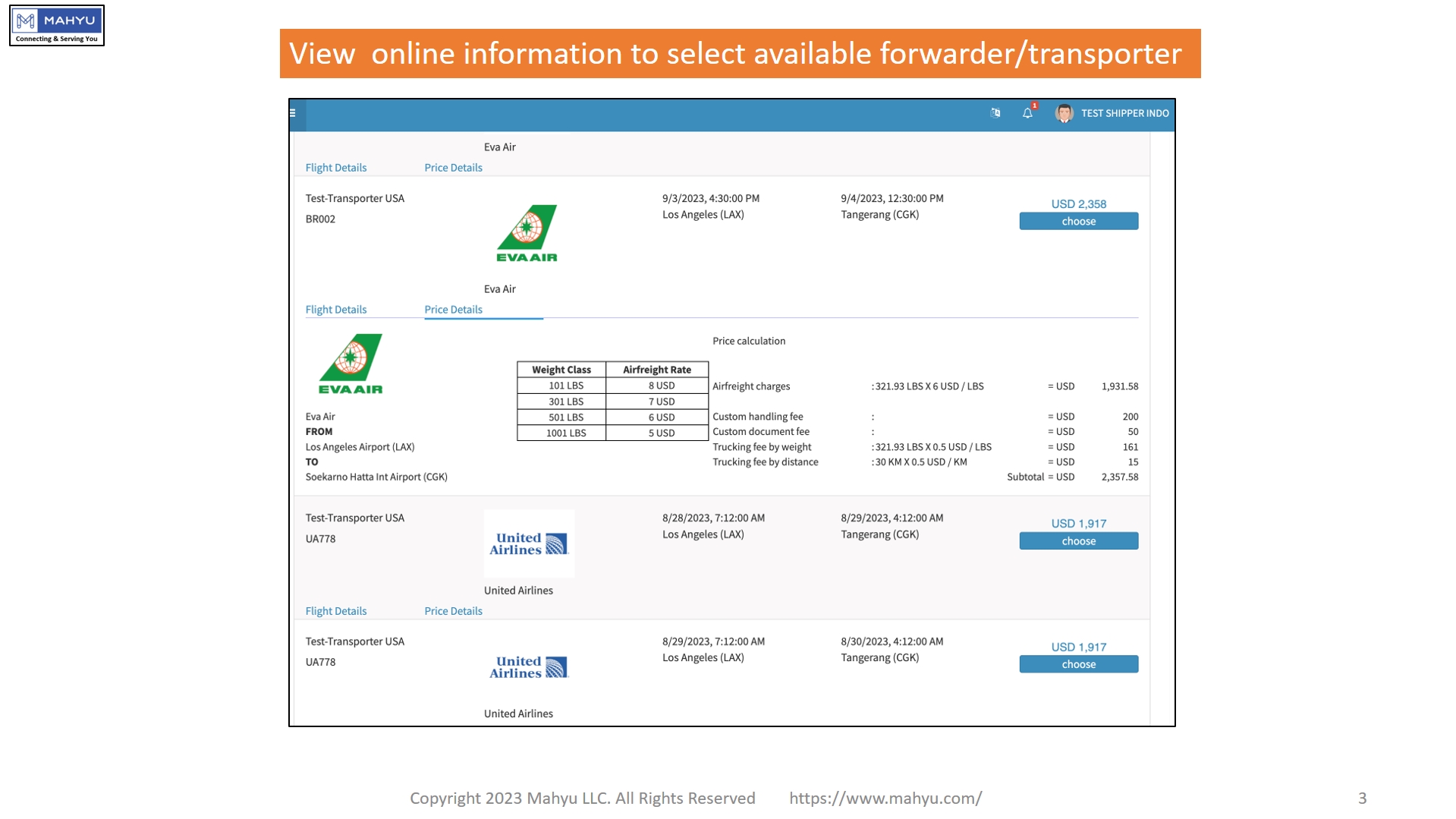Click the Mahyu logo in slide corner
Screen dimensions: 1456x819
point(57,25)
